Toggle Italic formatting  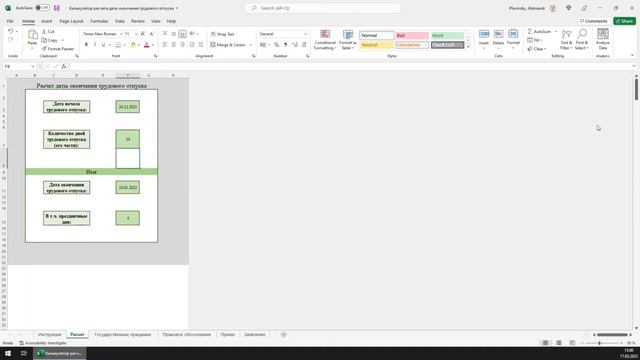point(95,44)
